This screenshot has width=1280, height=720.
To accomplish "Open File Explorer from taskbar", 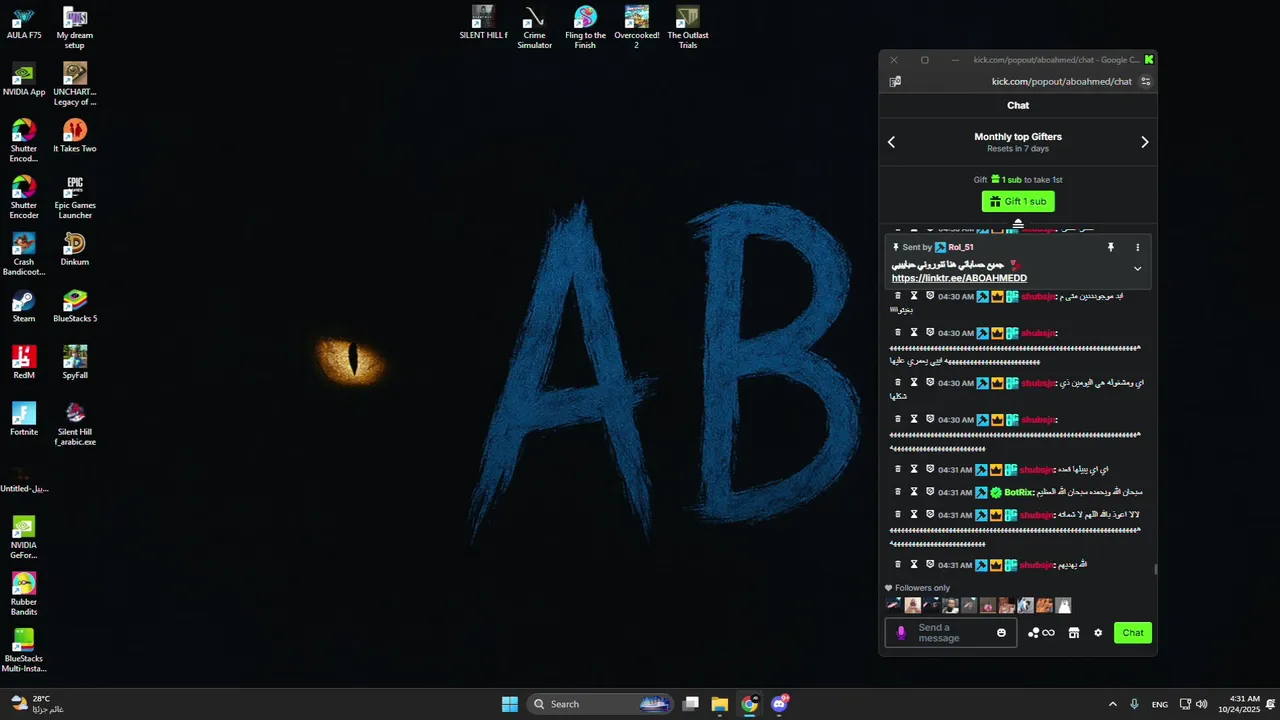I will pyautogui.click(x=720, y=704).
